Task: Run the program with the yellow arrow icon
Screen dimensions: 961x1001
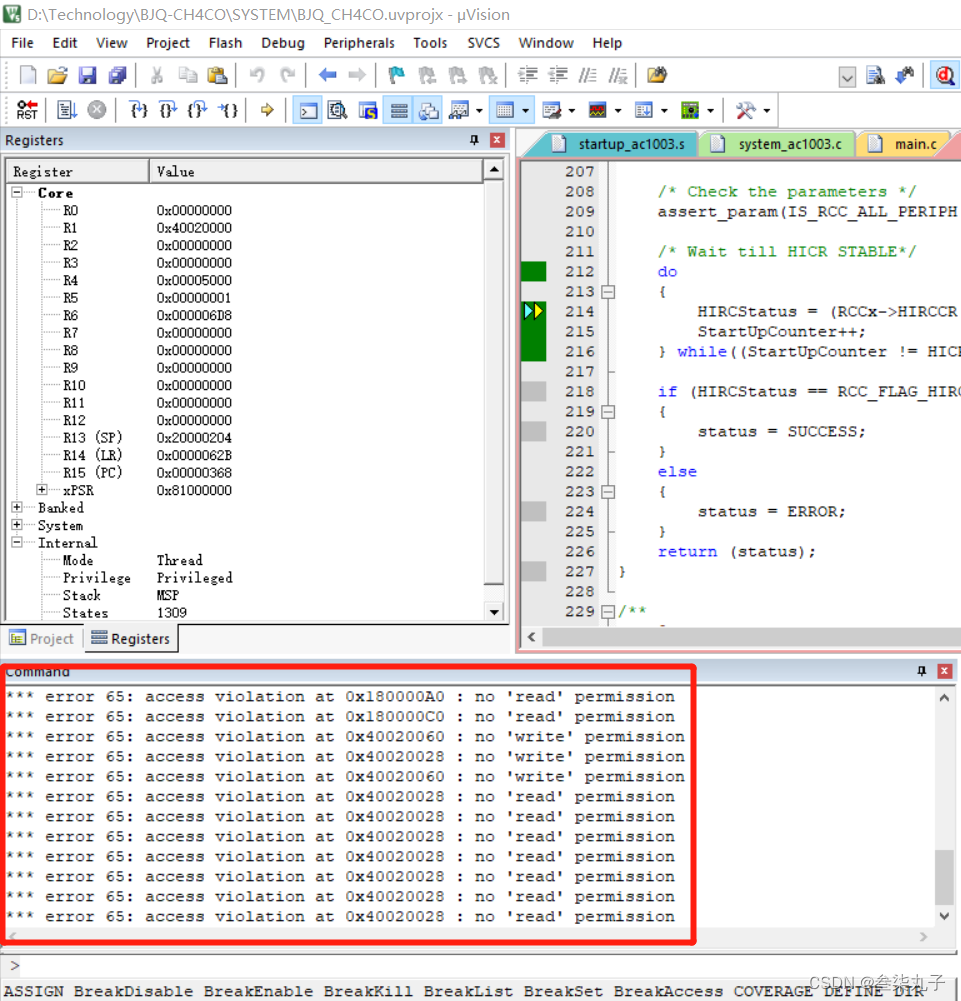Action: click(x=265, y=110)
